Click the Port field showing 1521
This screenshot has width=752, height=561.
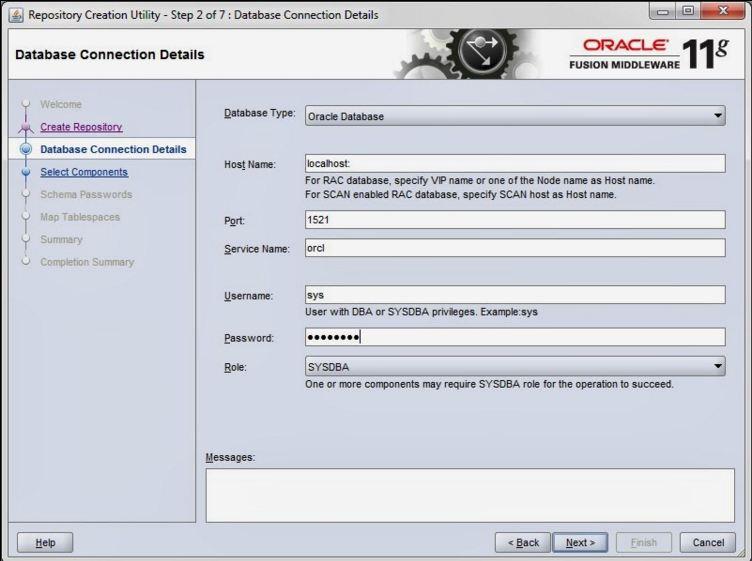coord(515,220)
